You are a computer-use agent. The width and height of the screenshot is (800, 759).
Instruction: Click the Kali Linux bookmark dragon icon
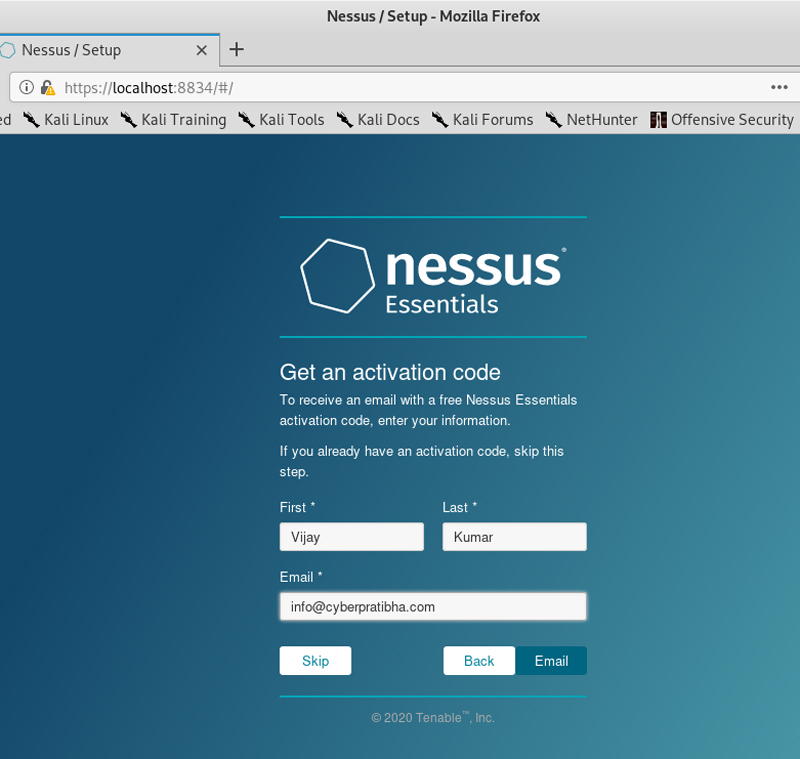tap(31, 120)
